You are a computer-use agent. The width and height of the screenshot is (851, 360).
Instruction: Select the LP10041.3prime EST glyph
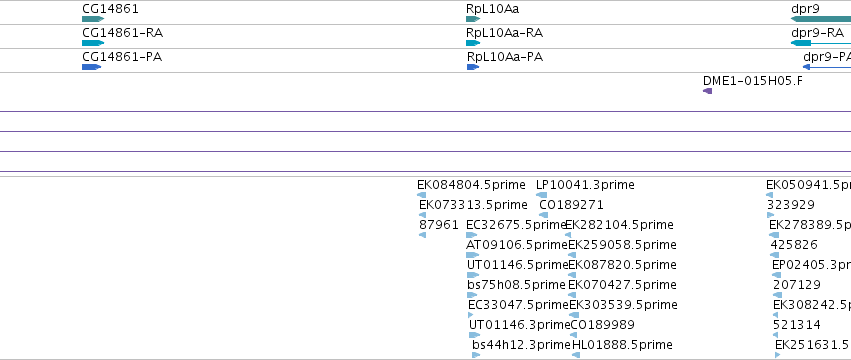542,195
